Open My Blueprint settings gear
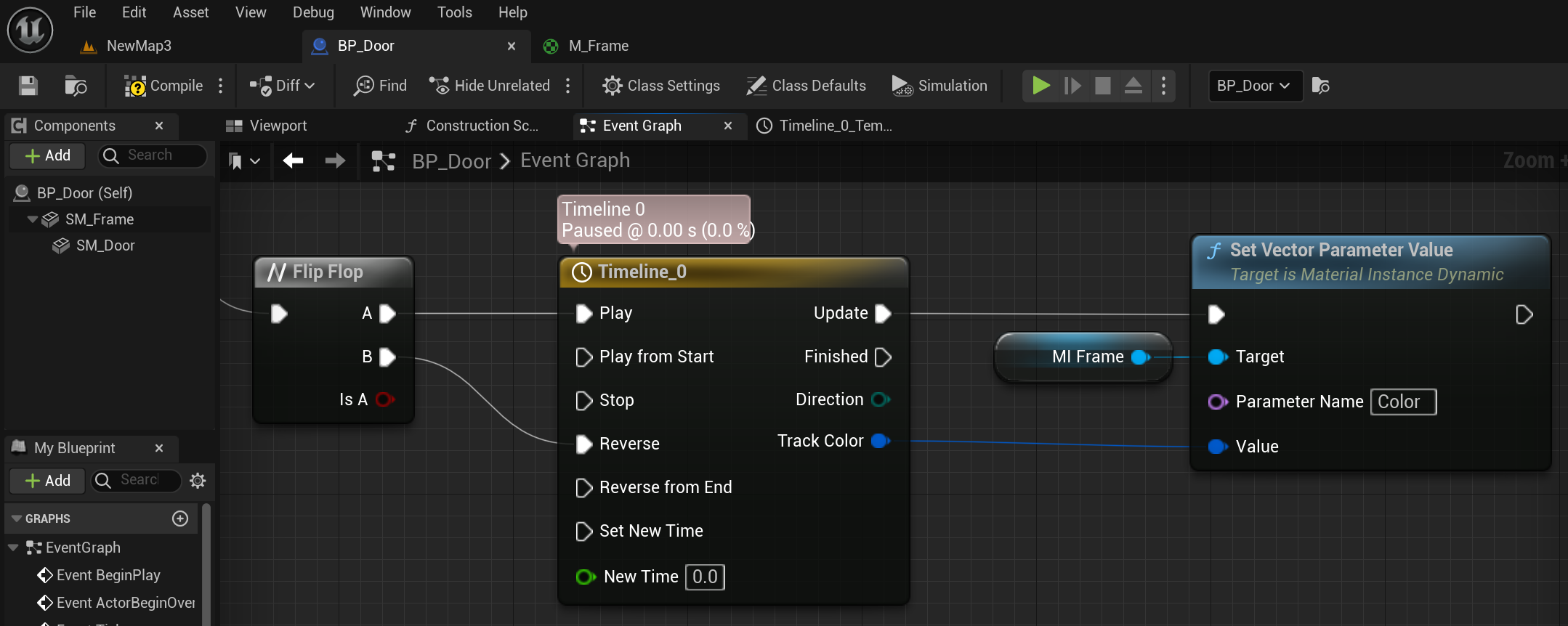Viewport: 1568px width, 626px height. 198,481
